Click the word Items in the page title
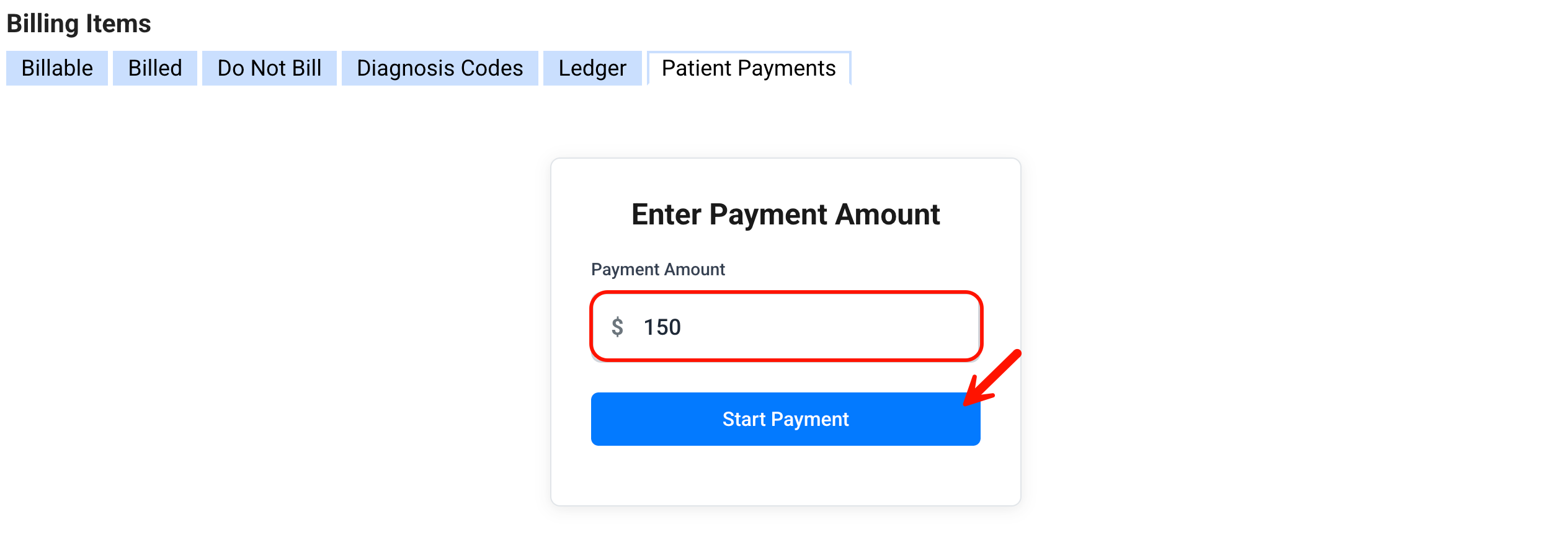The image size is (1568, 553). pos(118,24)
